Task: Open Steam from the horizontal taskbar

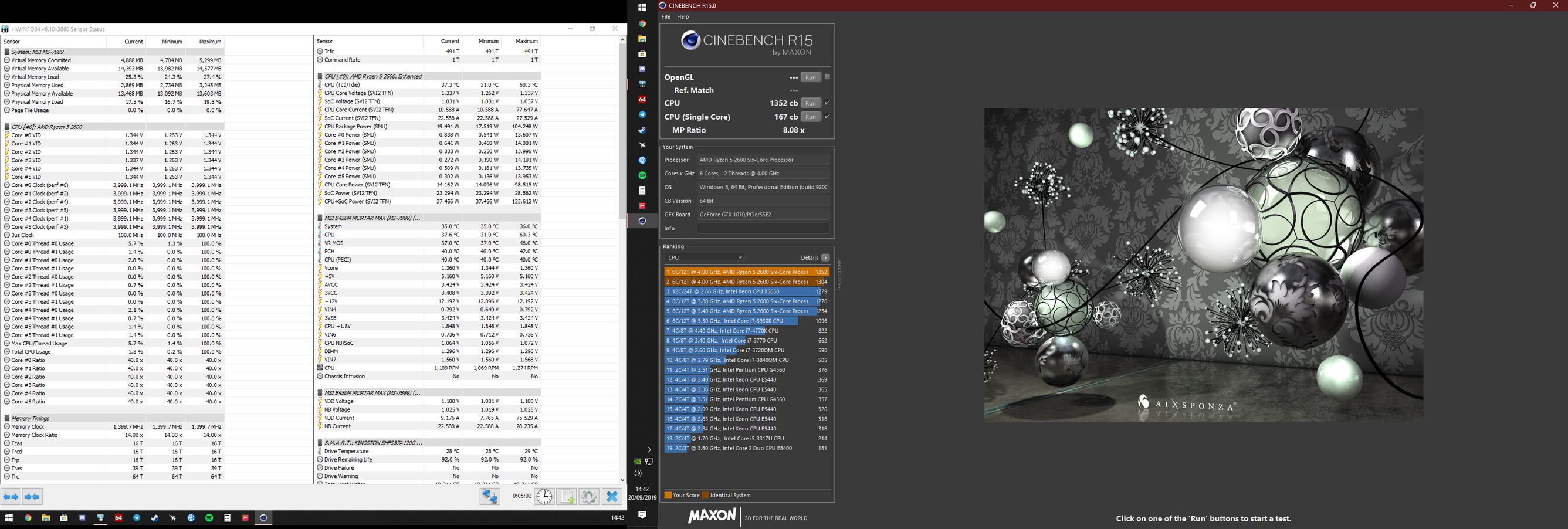Action: coord(155,518)
